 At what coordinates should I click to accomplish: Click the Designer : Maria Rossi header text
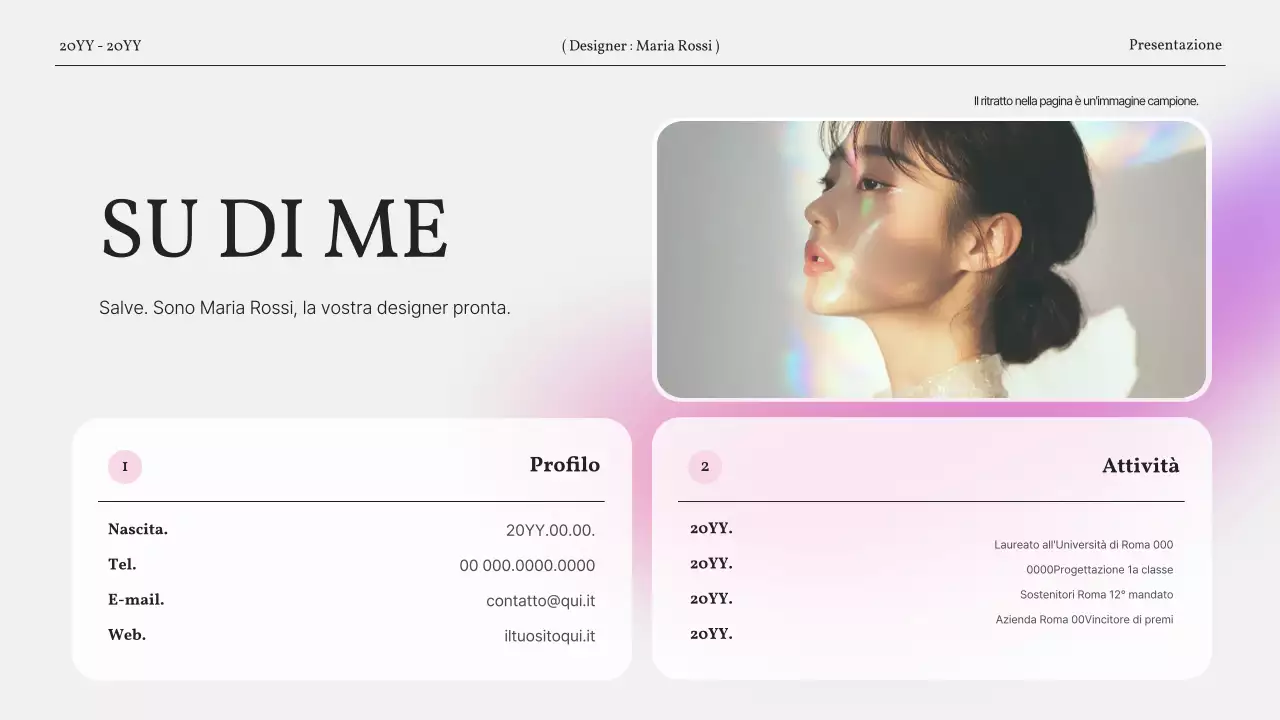640,46
